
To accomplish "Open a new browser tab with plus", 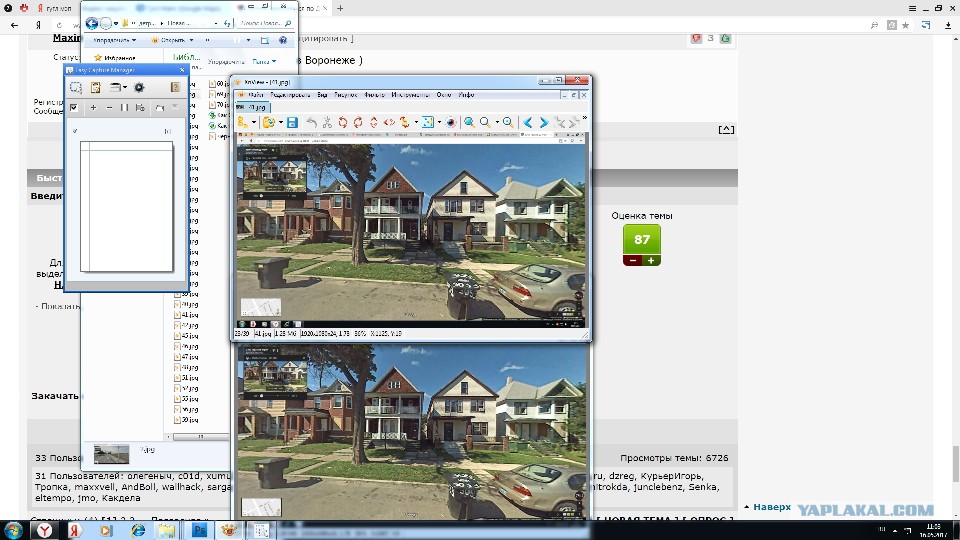I will pos(340,8).
